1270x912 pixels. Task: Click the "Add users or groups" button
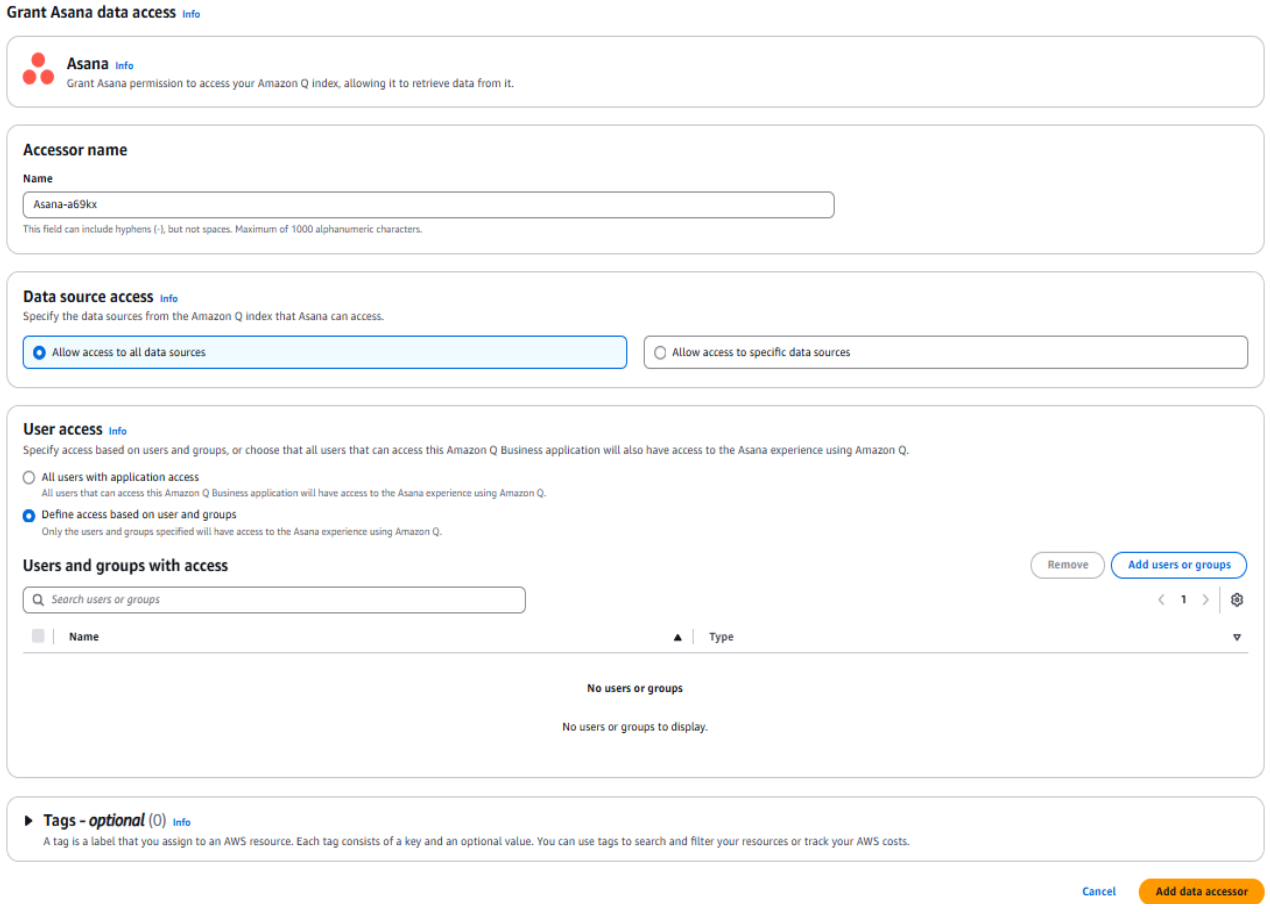point(1178,564)
